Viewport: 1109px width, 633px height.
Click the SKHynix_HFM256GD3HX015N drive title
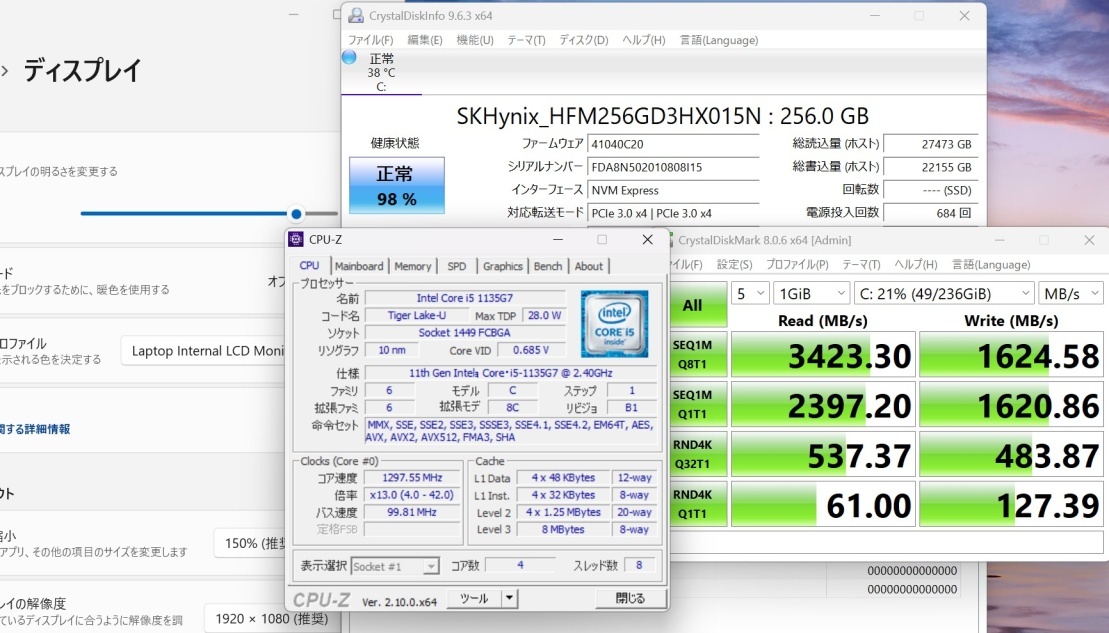pyautogui.click(x=663, y=115)
